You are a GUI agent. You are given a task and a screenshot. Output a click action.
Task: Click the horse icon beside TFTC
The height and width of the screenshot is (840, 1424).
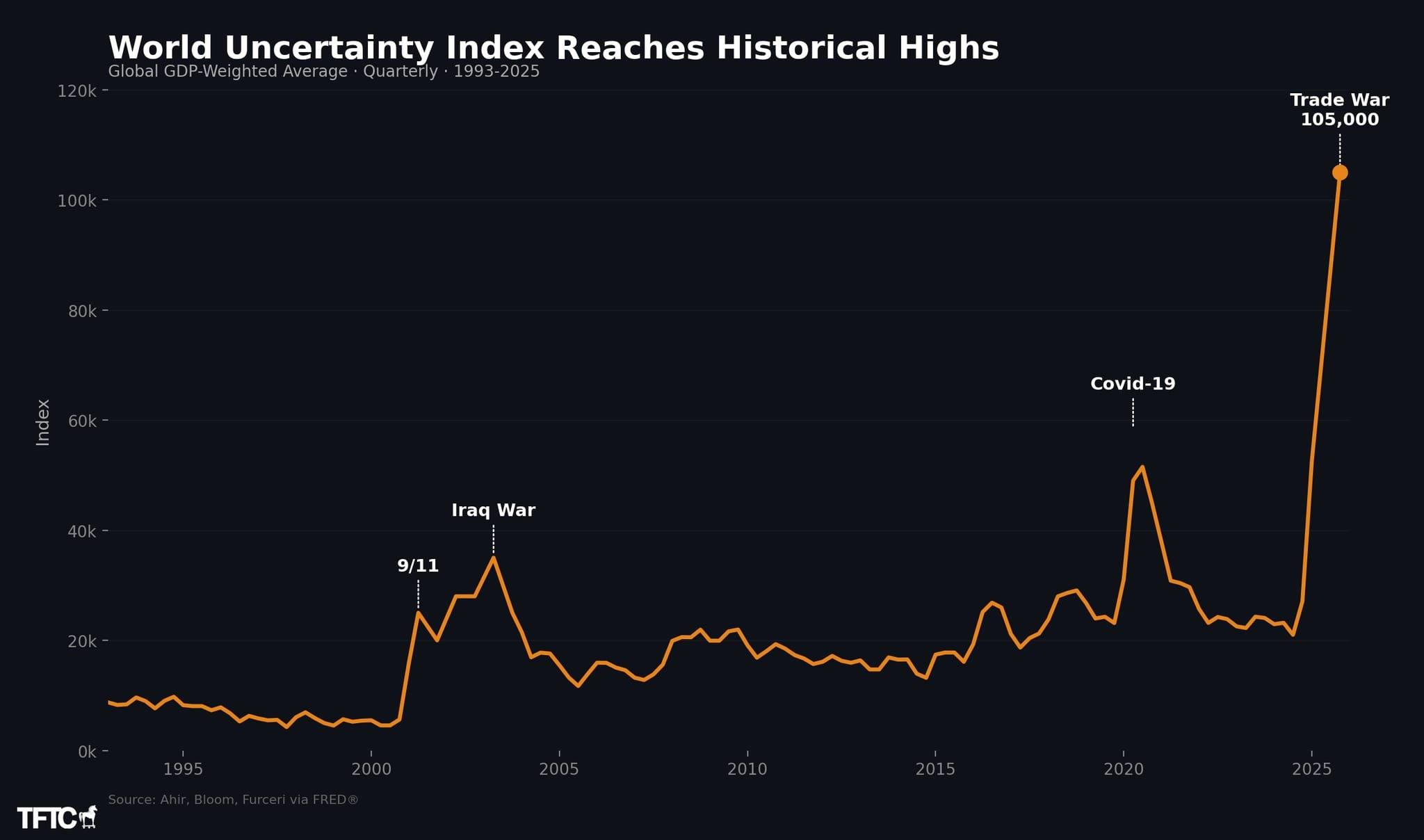[88, 817]
